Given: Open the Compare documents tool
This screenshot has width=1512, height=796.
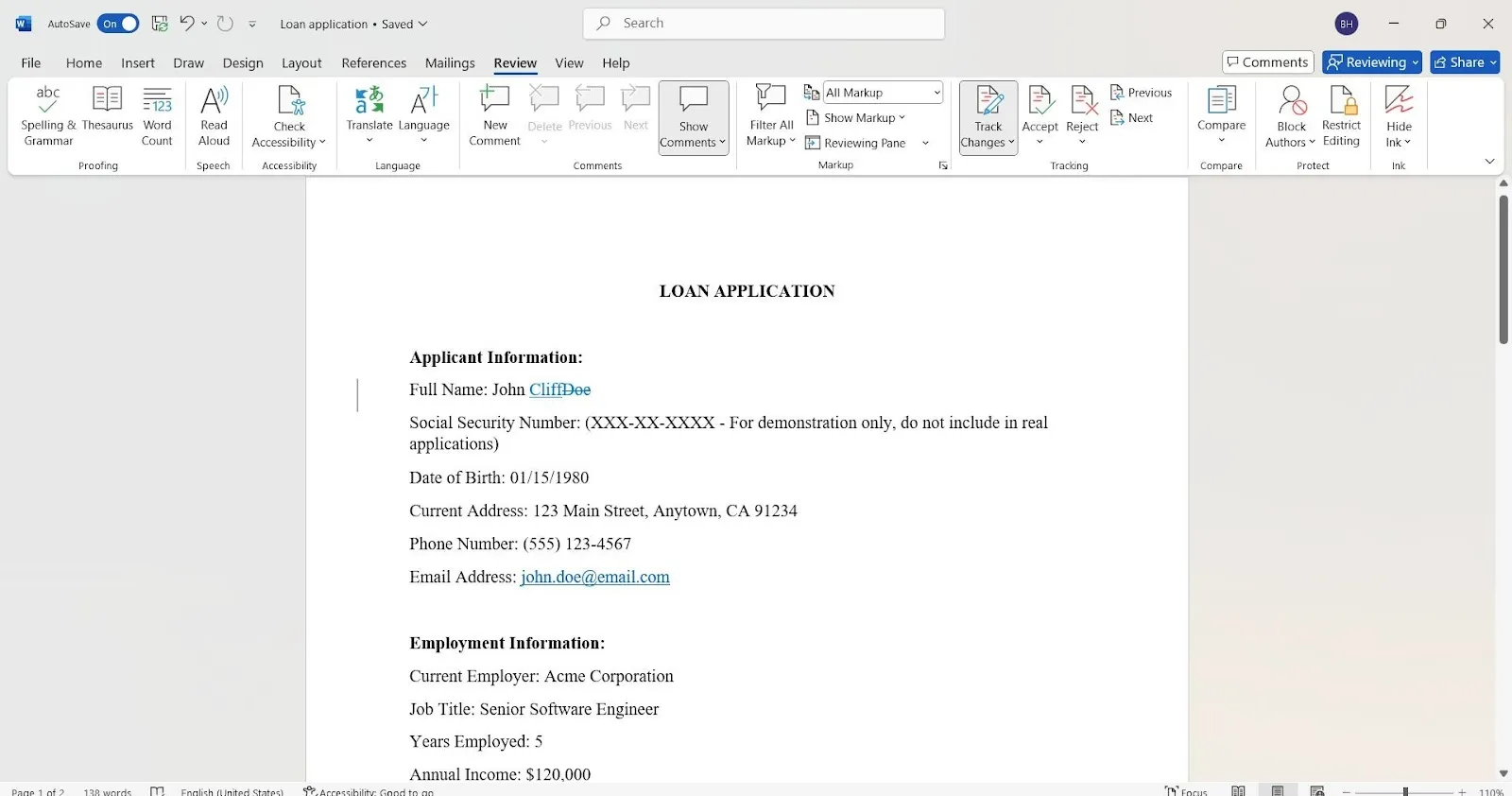Looking at the screenshot, I should 1221,115.
